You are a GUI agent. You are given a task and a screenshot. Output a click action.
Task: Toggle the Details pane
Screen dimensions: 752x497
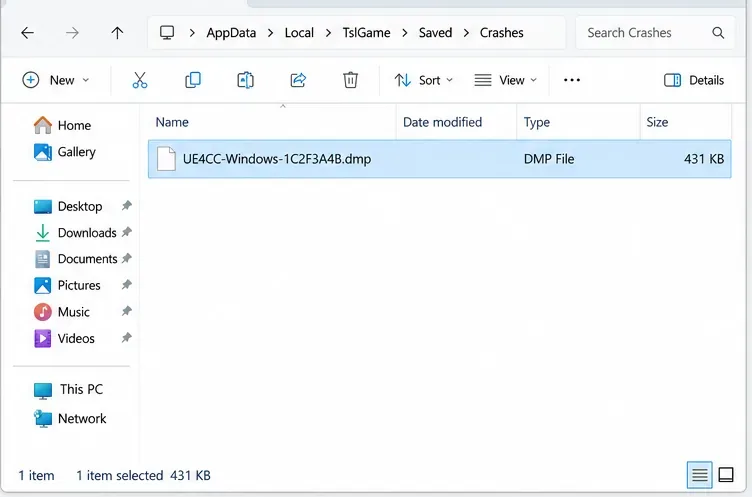point(693,80)
